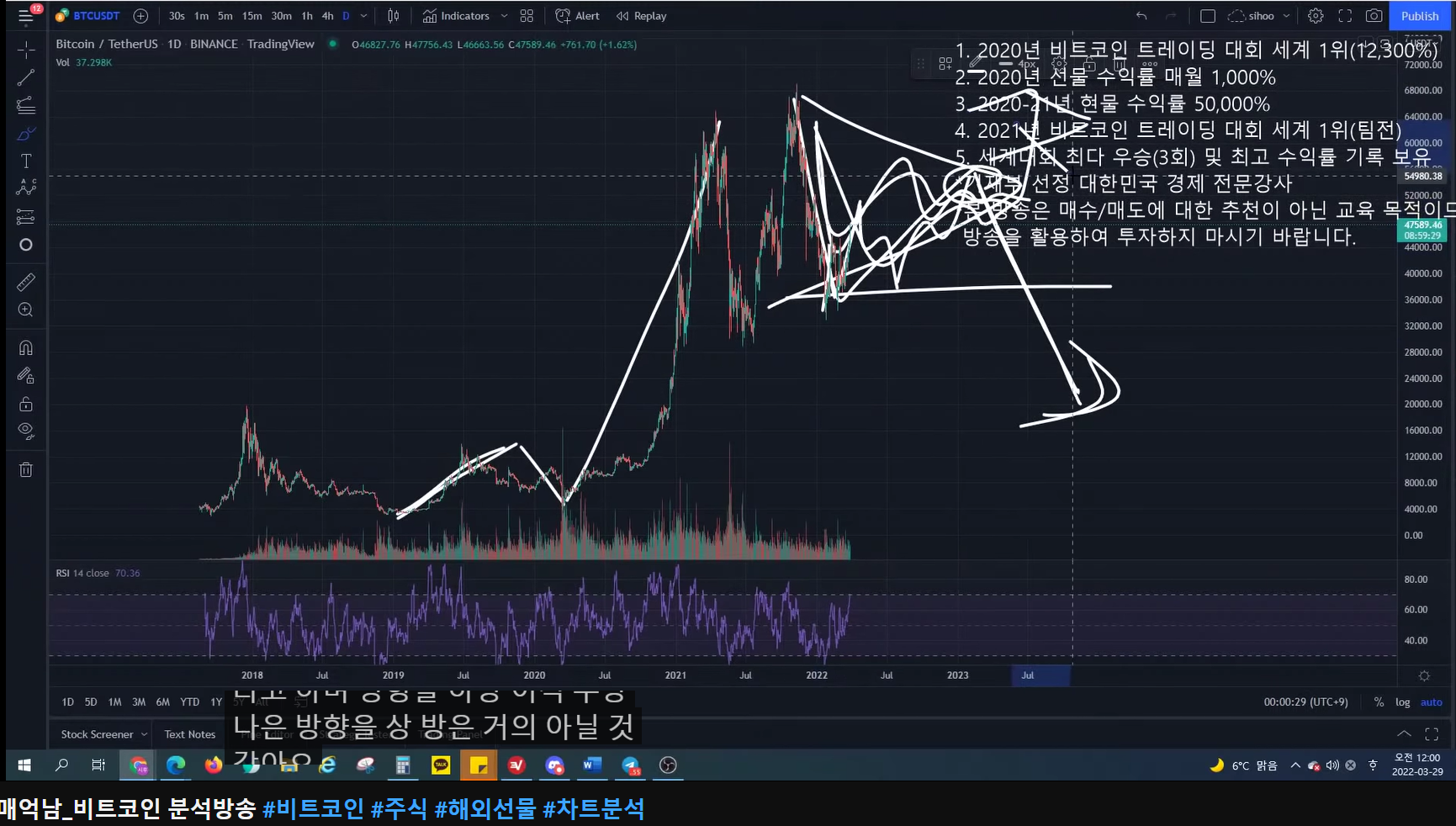This screenshot has height=826, width=1456.
Task: Open Firefox from the taskbar
Action: (214, 765)
